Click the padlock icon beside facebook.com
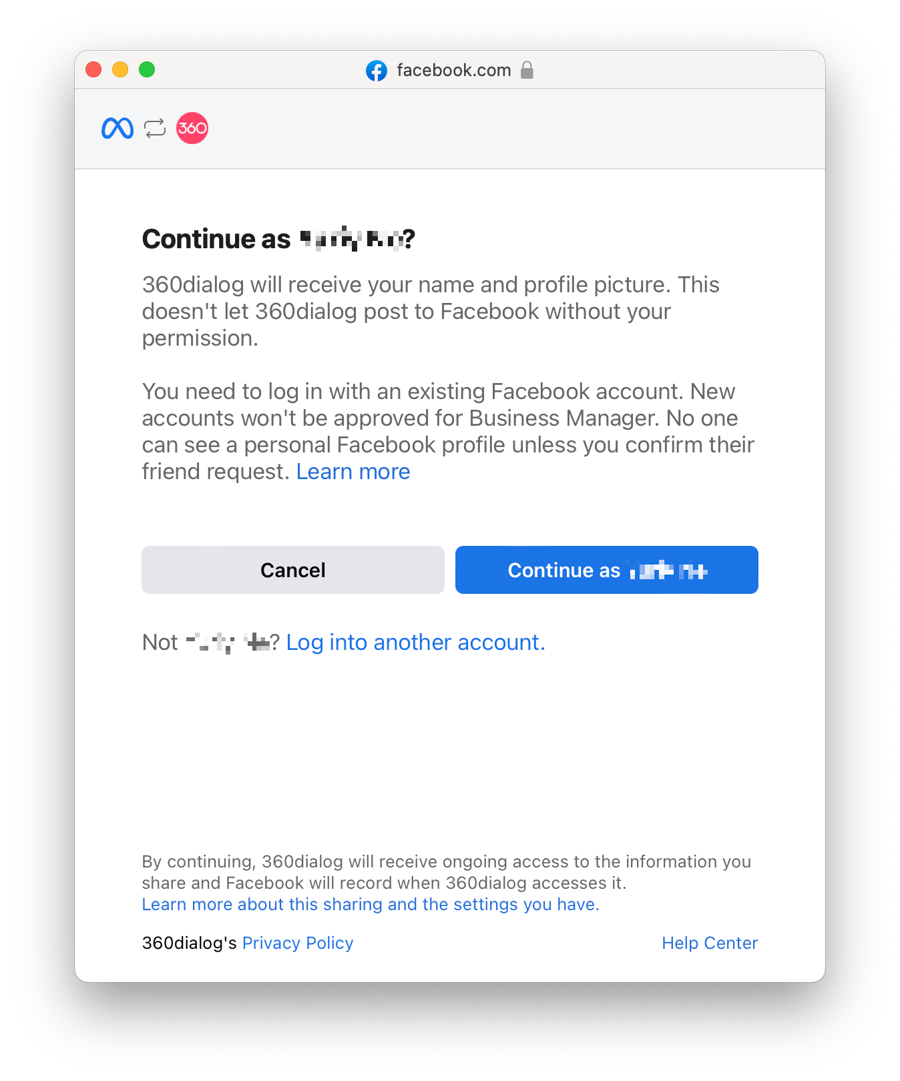This screenshot has height=1081, width=900. (x=527, y=70)
